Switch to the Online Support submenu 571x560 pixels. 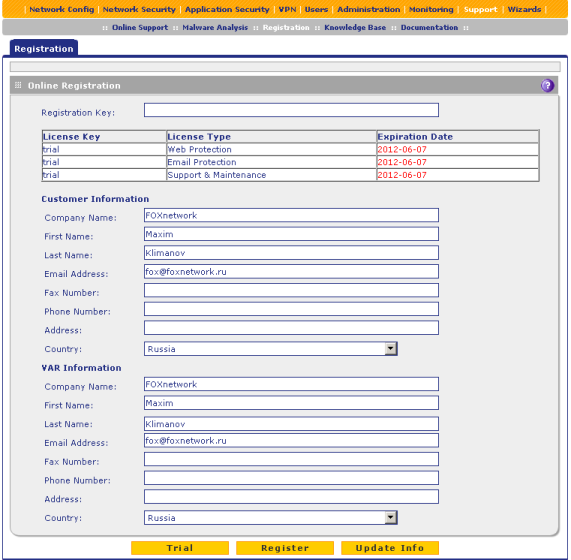[x=140, y=28]
